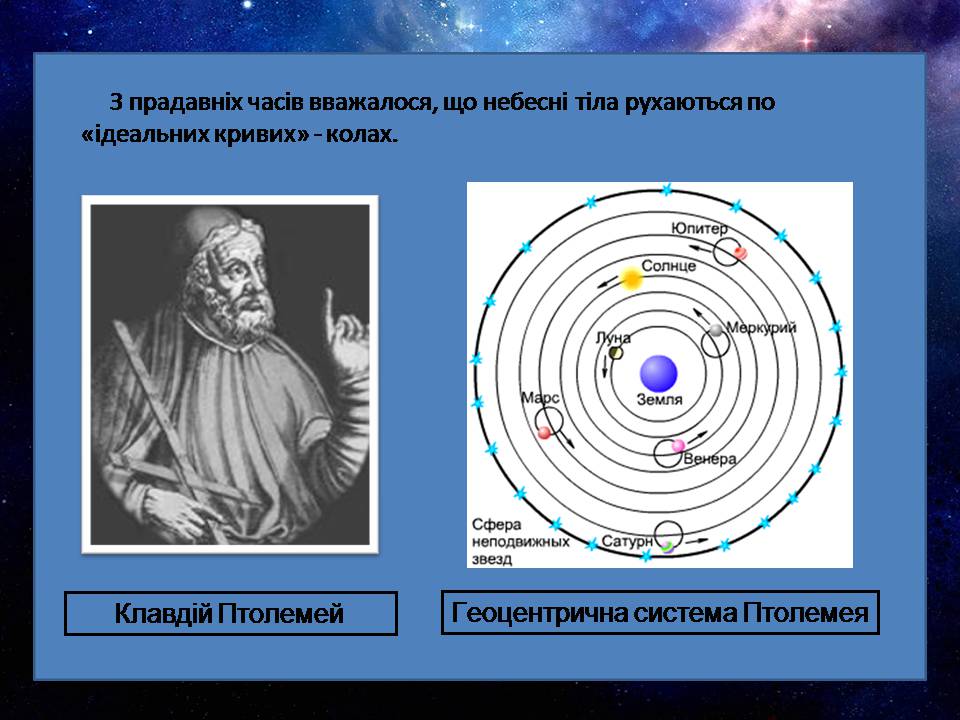Select the Saturn planet labeled Сатурн
Viewport: 960px width, 720px height.
(667, 546)
